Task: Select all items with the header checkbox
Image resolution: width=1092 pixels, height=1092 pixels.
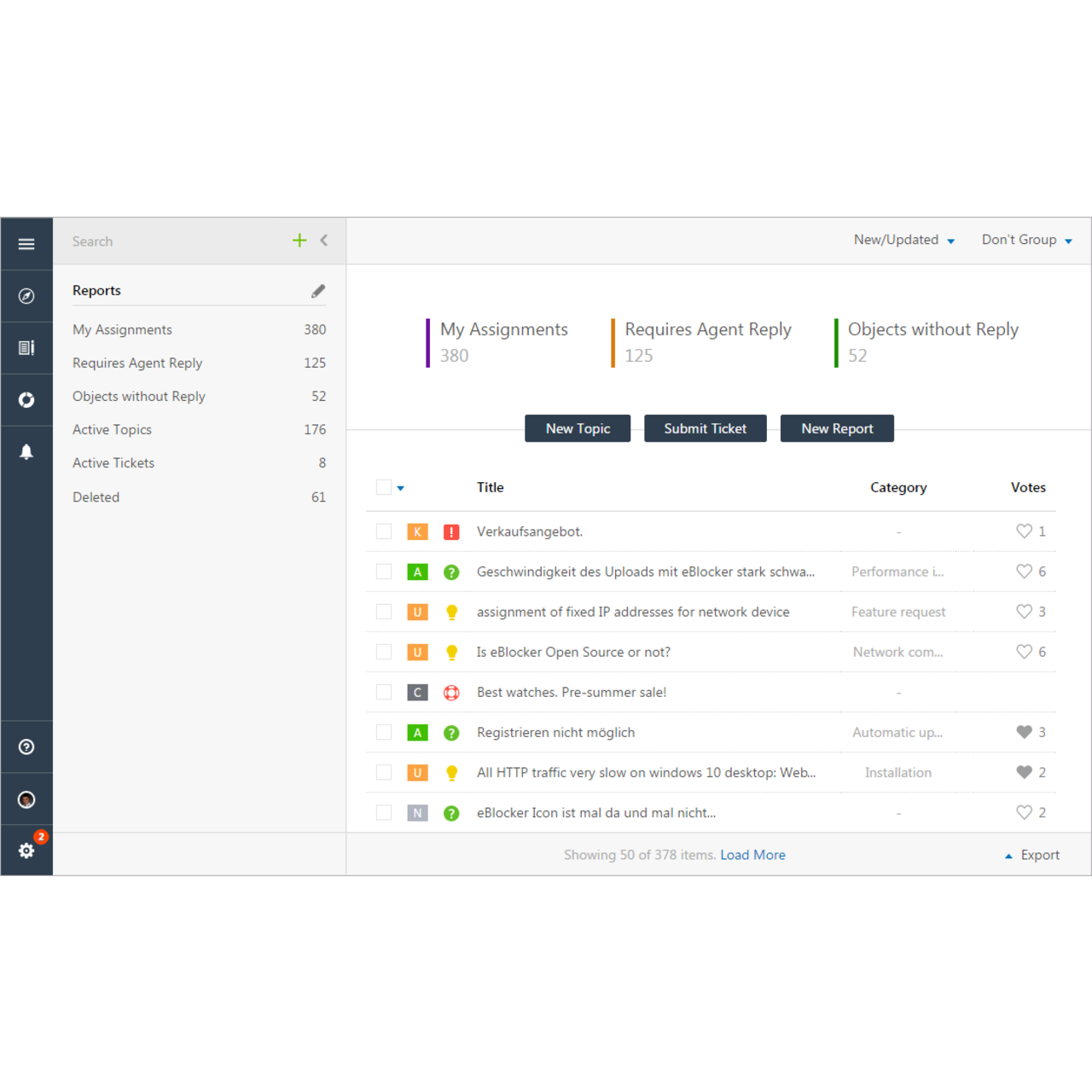Action: tap(383, 486)
